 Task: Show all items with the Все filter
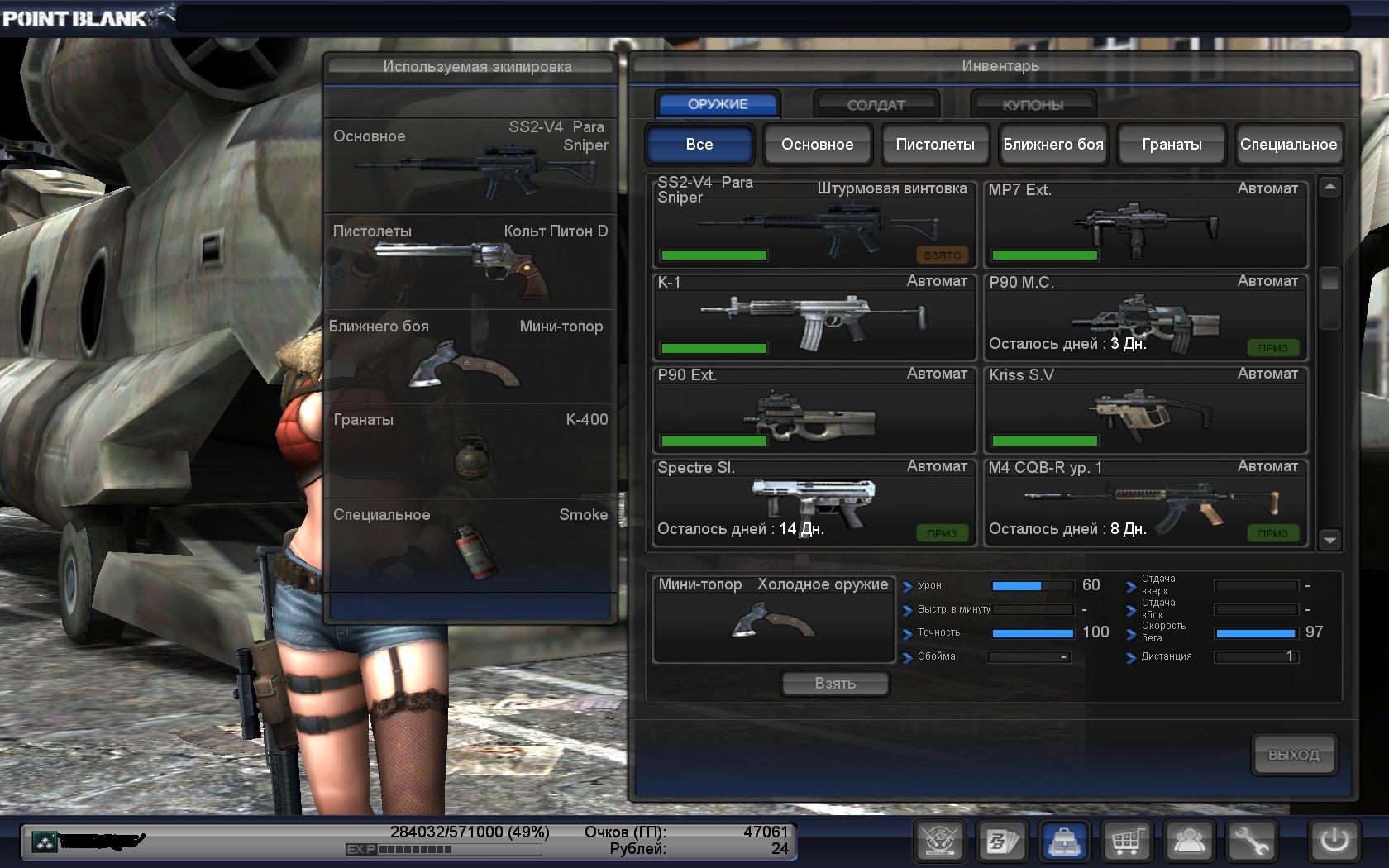pos(699,145)
